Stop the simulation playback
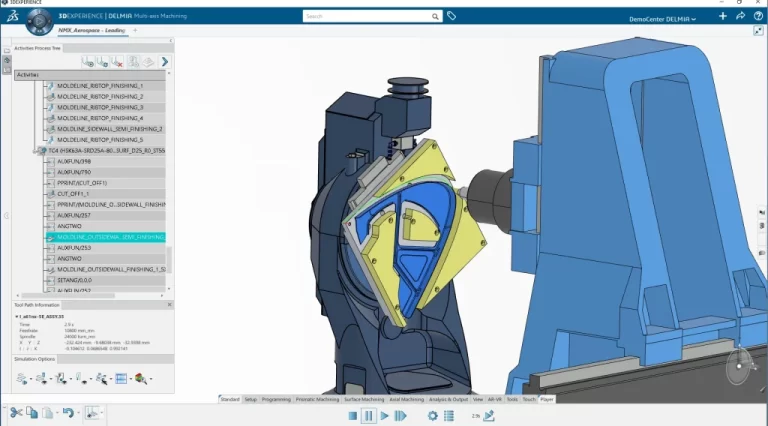Image resolution: width=768 pixels, height=426 pixels. pos(353,415)
